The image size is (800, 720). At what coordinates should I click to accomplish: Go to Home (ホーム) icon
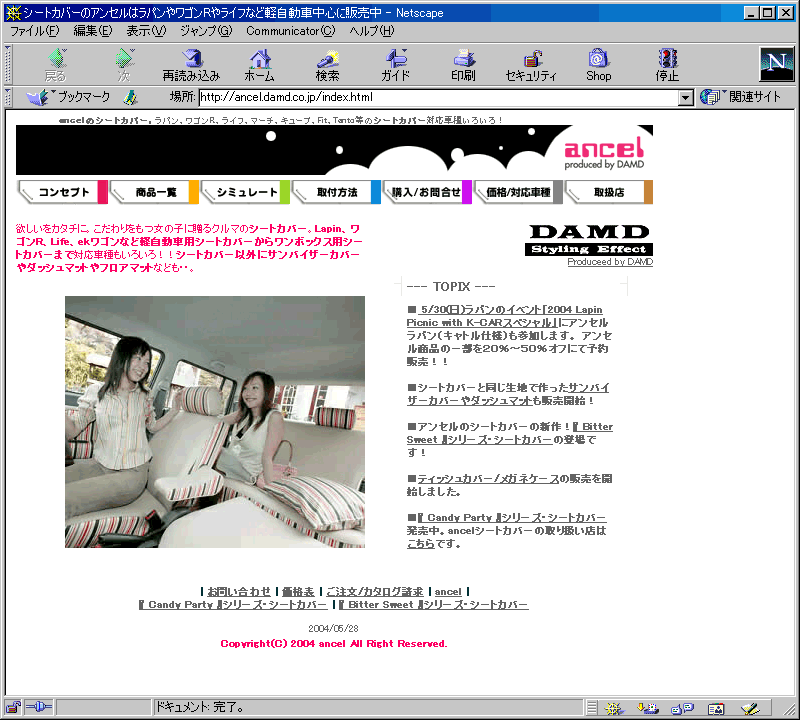[x=259, y=65]
